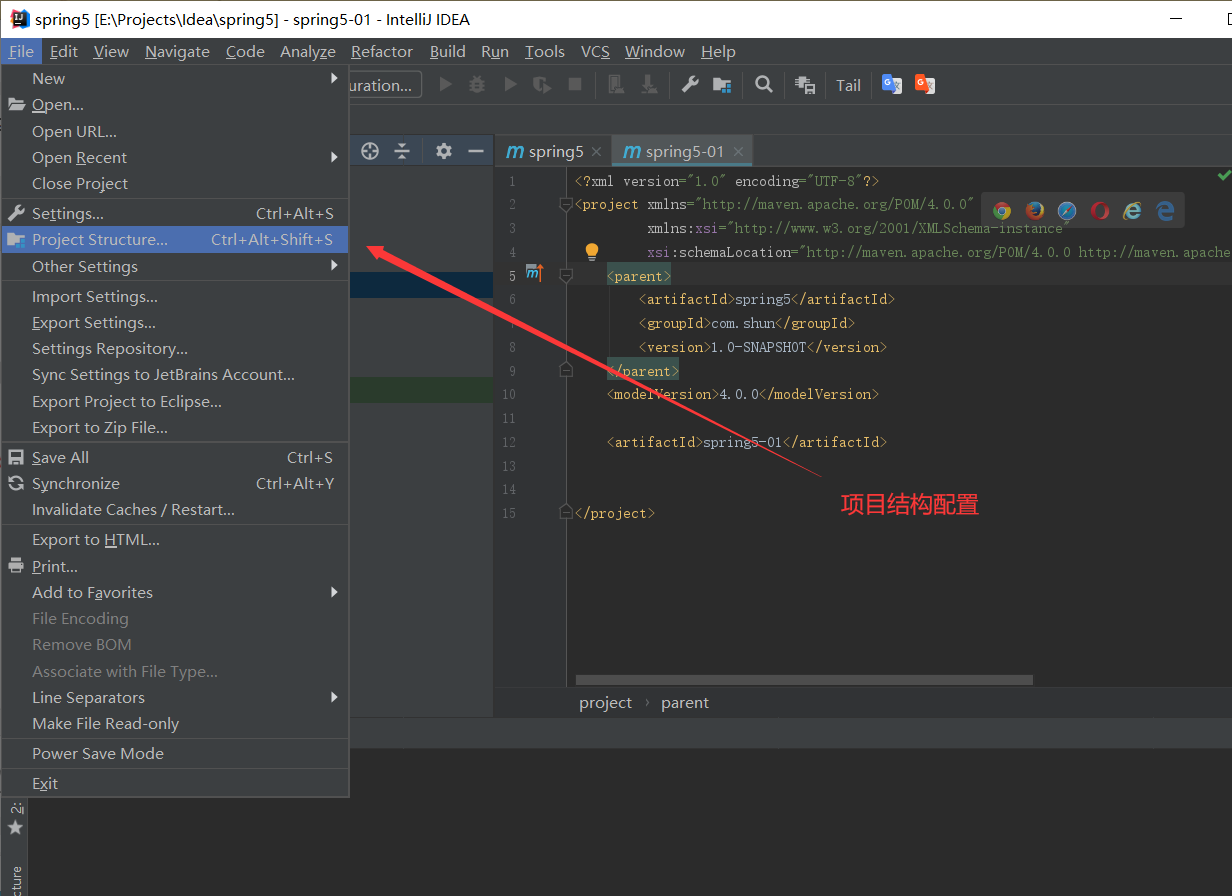Open Project Structure from the toolbar folder icon
Screen dimensions: 1232x896
click(x=722, y=85)
